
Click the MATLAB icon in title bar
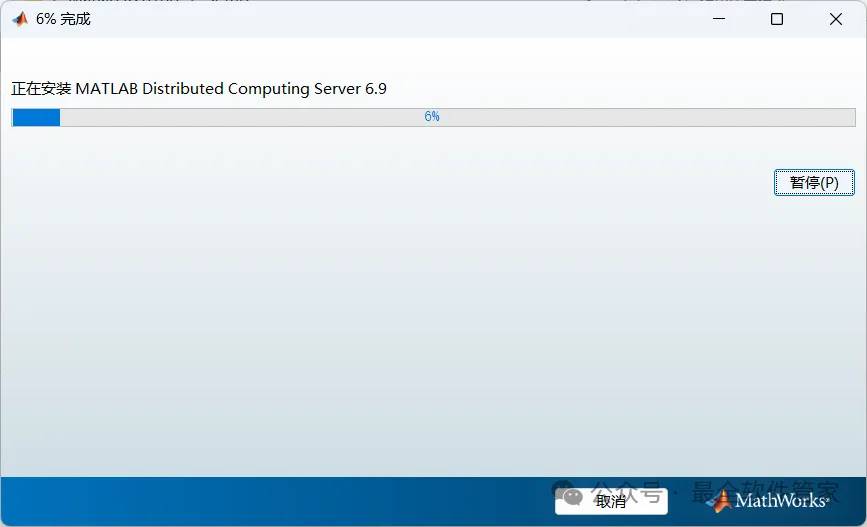coord(20,19)
